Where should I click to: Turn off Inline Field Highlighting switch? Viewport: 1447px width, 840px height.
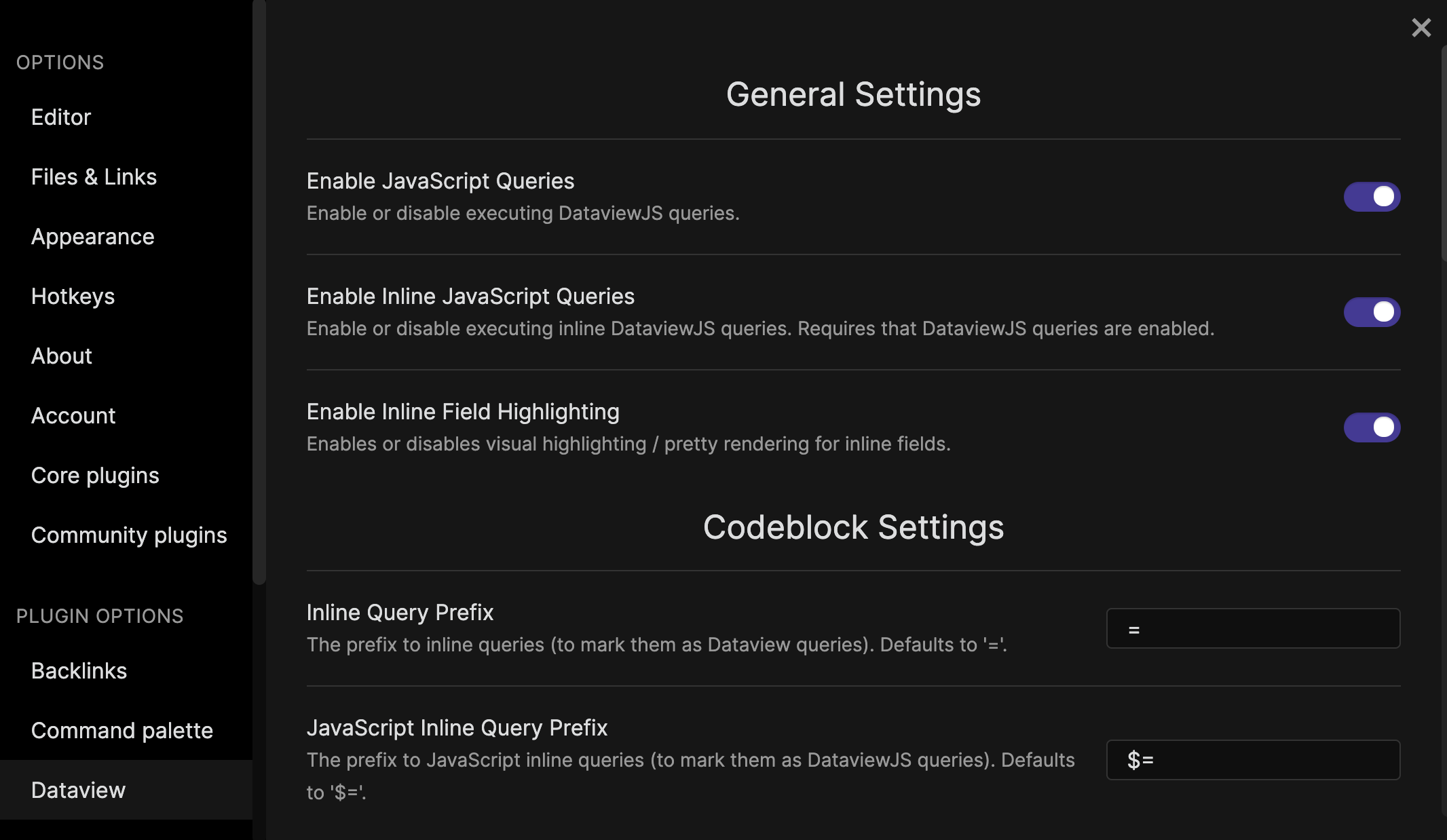pyautogui.click(x=1372, y=427)
